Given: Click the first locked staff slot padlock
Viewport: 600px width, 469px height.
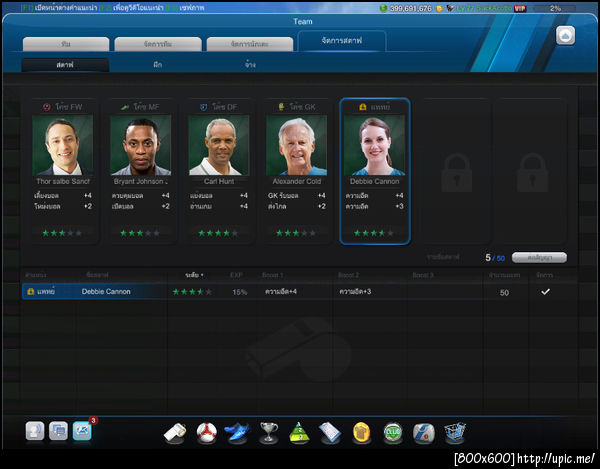Looking at the screenshot, I should click(x=457, y=173).
